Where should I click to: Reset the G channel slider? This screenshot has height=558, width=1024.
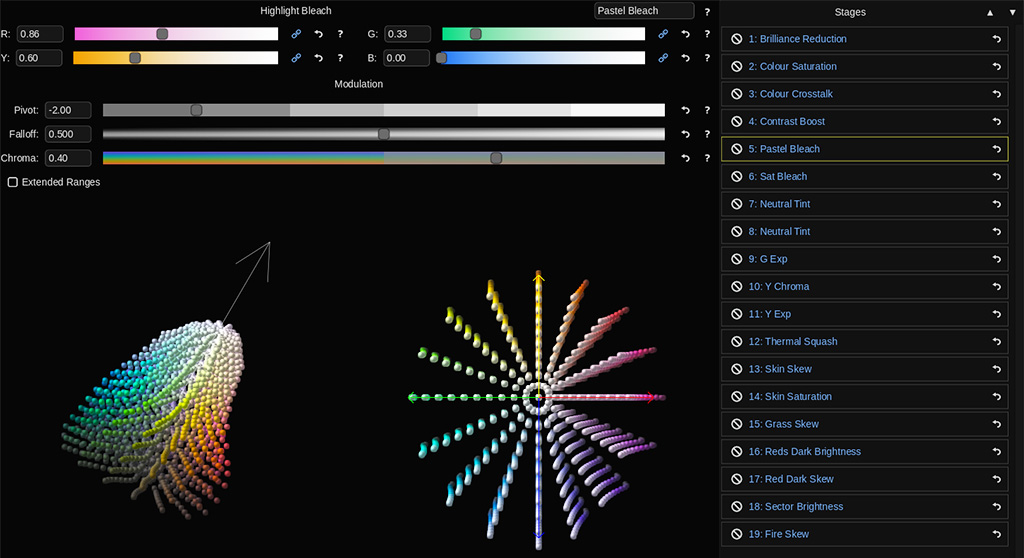pyautogui.click(x=685, y=34)
